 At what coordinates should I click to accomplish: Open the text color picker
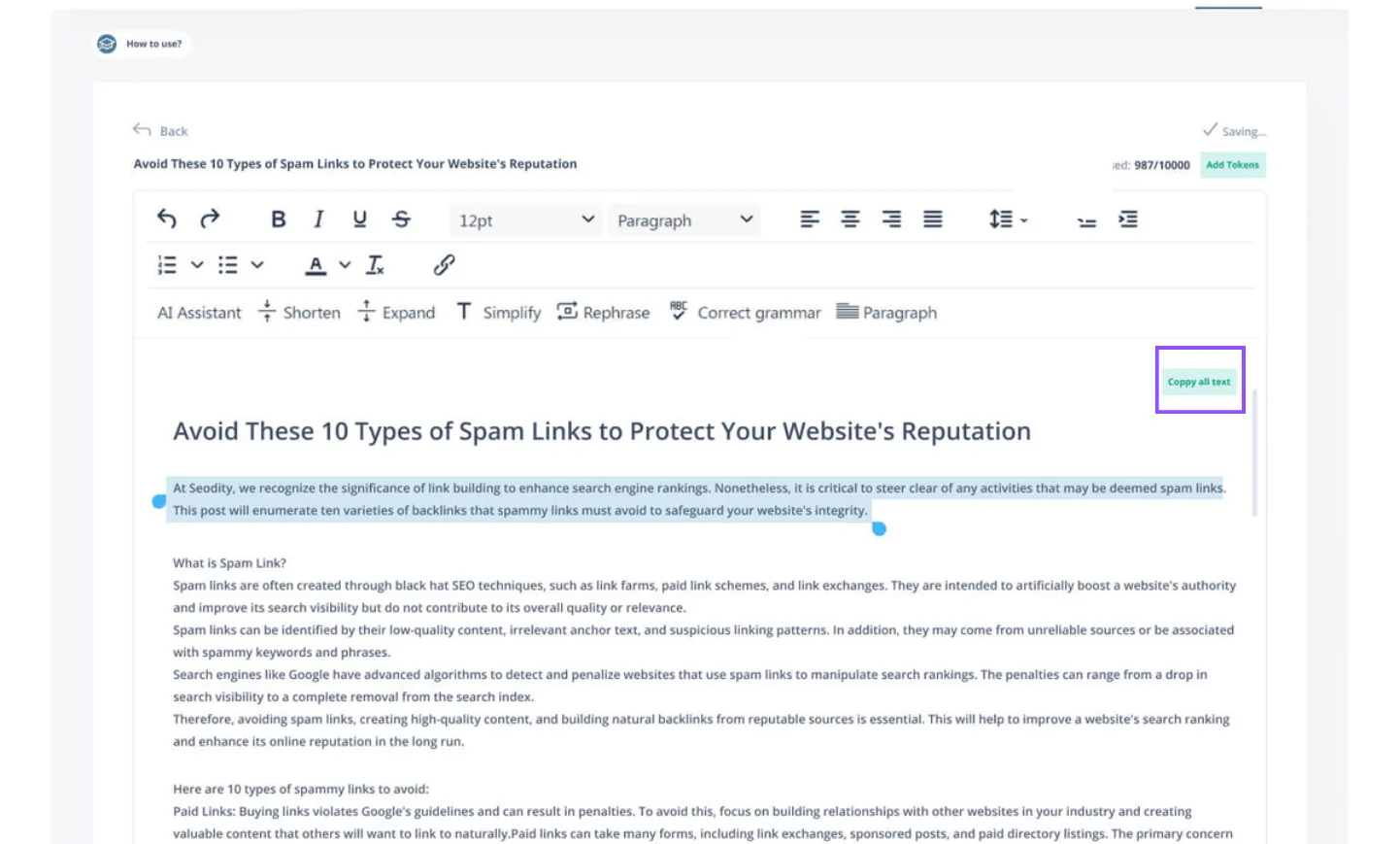pos(345,265)
